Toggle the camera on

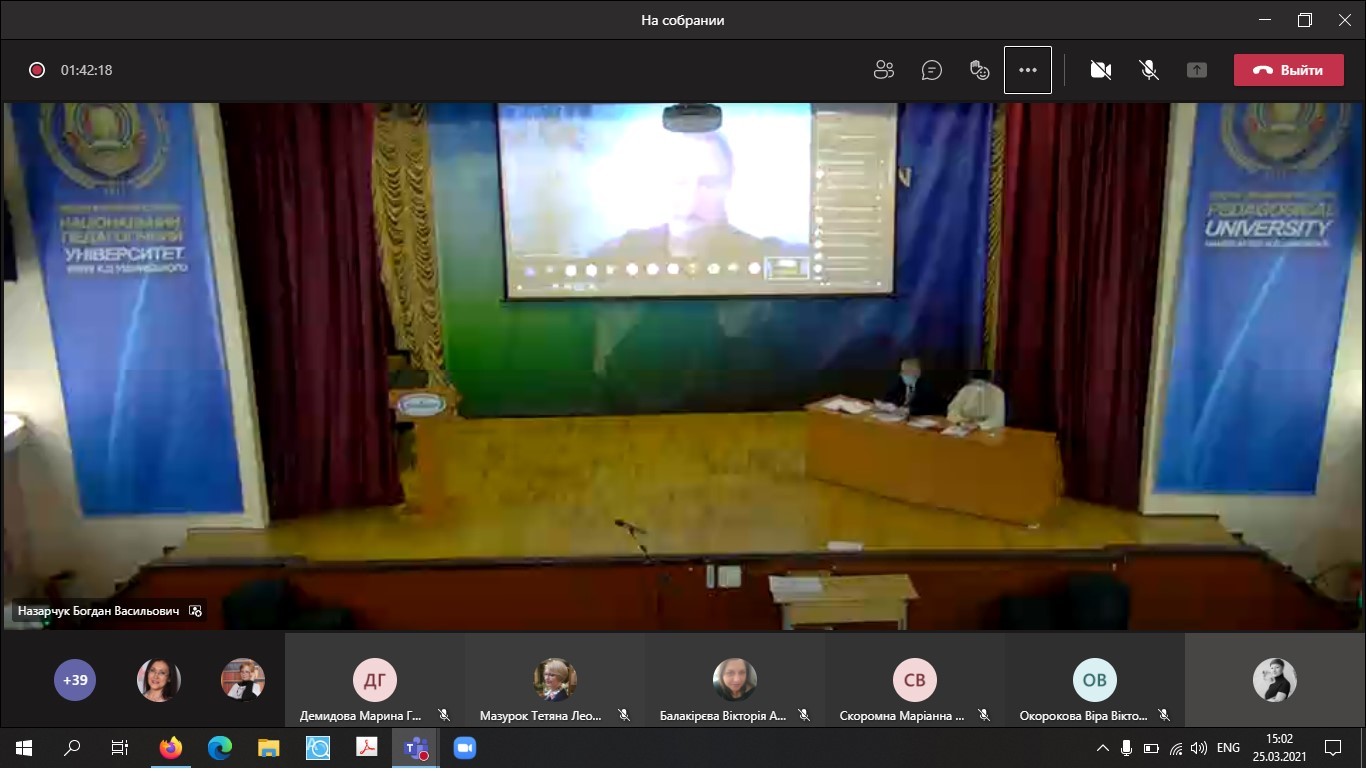(1101, 70)
